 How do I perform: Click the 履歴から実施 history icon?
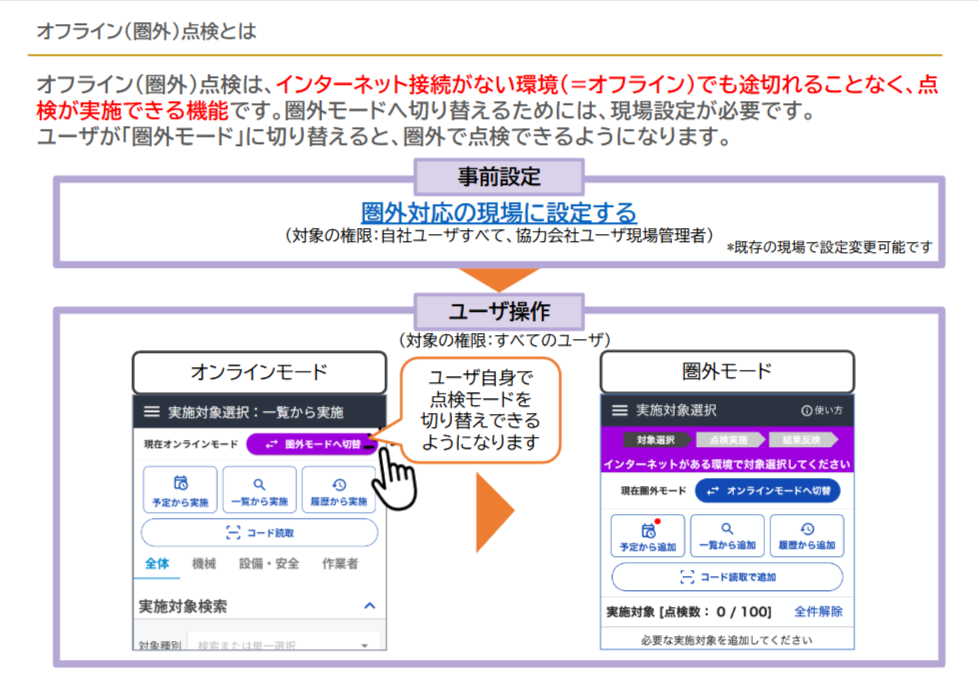point(338,484)
